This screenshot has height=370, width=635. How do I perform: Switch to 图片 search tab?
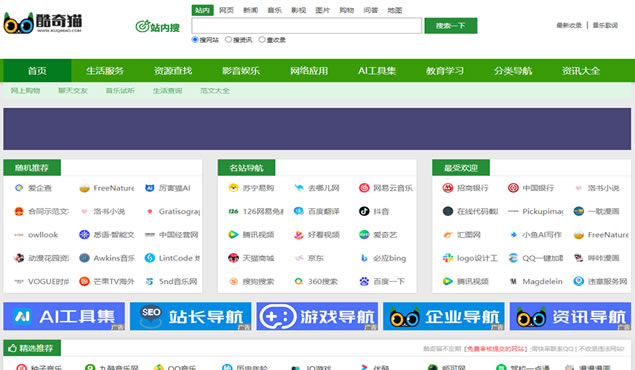pos(323,10)
